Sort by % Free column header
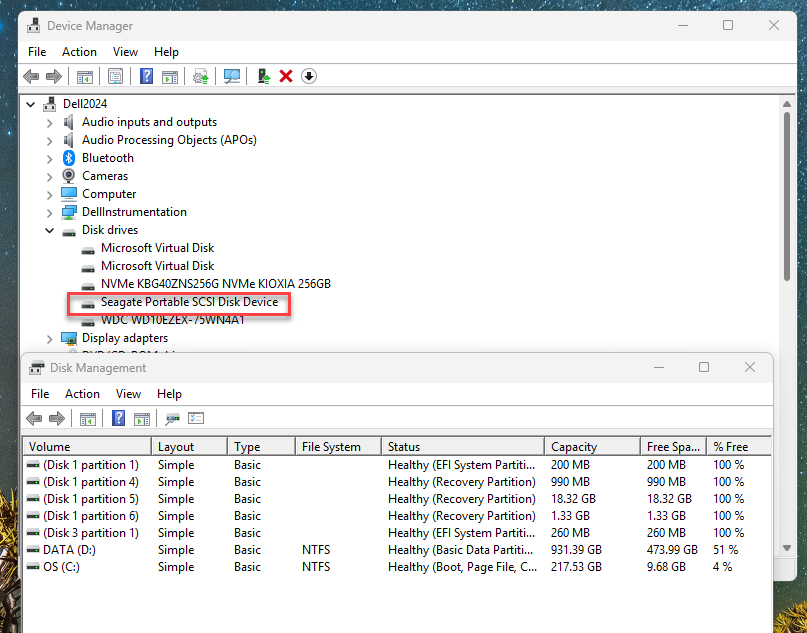 point(739,446)
